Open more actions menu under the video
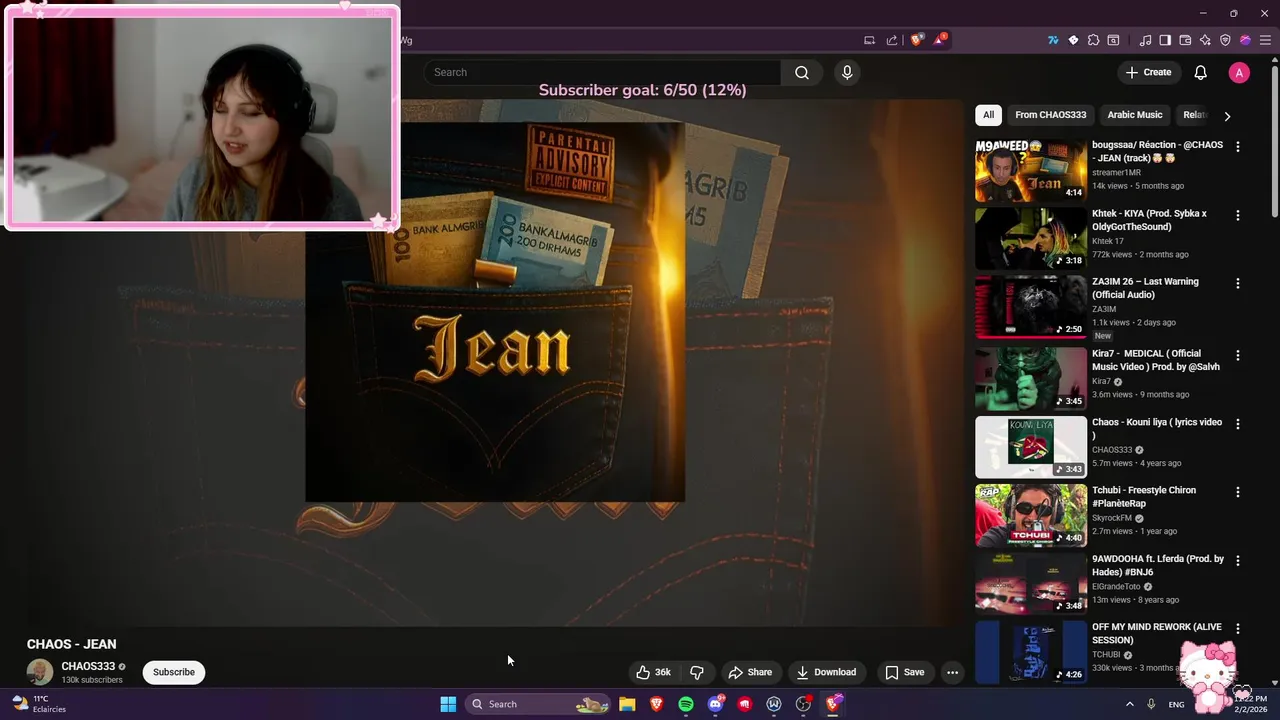 tap(952, 672)
